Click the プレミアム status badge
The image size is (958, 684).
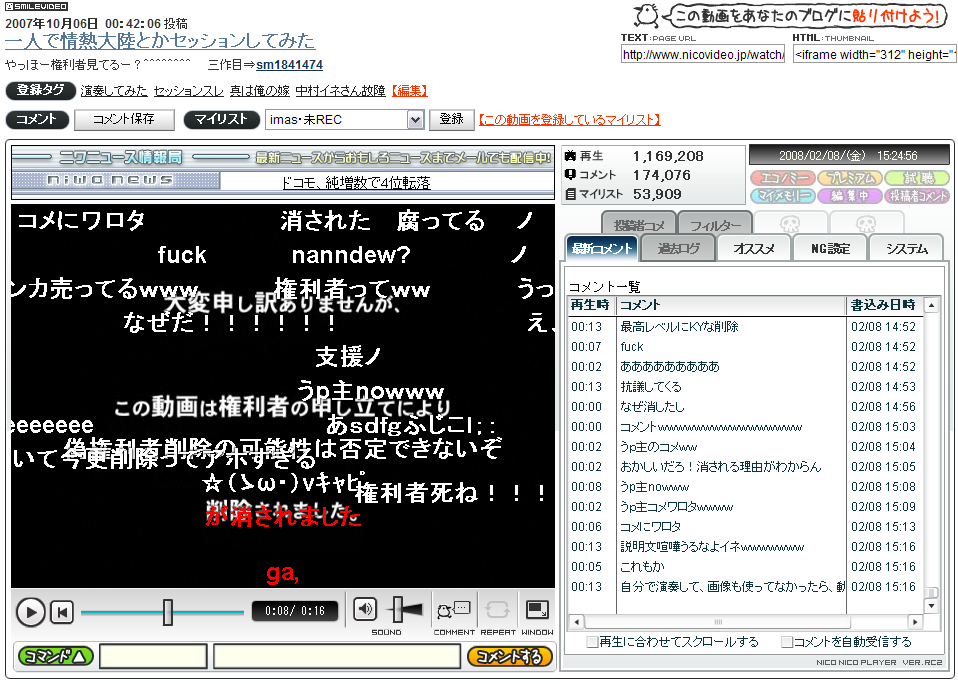pyautogui.click(x=848, y=178)
